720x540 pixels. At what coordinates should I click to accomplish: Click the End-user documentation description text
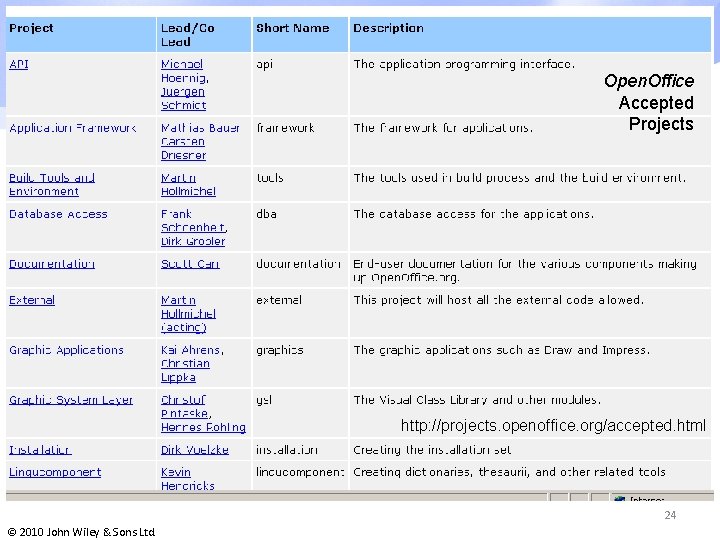[x=525, y=271]
